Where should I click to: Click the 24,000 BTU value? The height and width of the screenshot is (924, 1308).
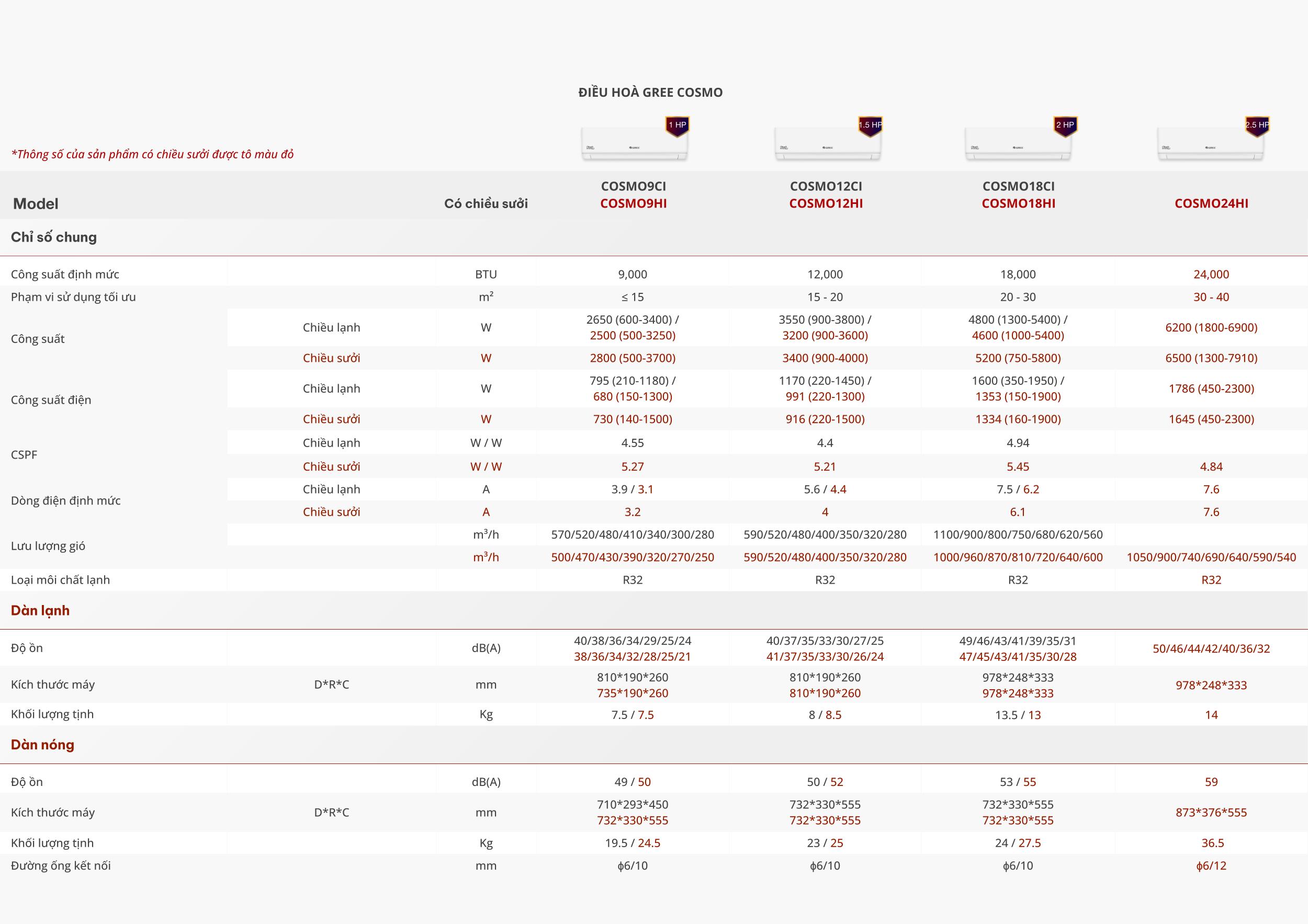pos(1211,275)
